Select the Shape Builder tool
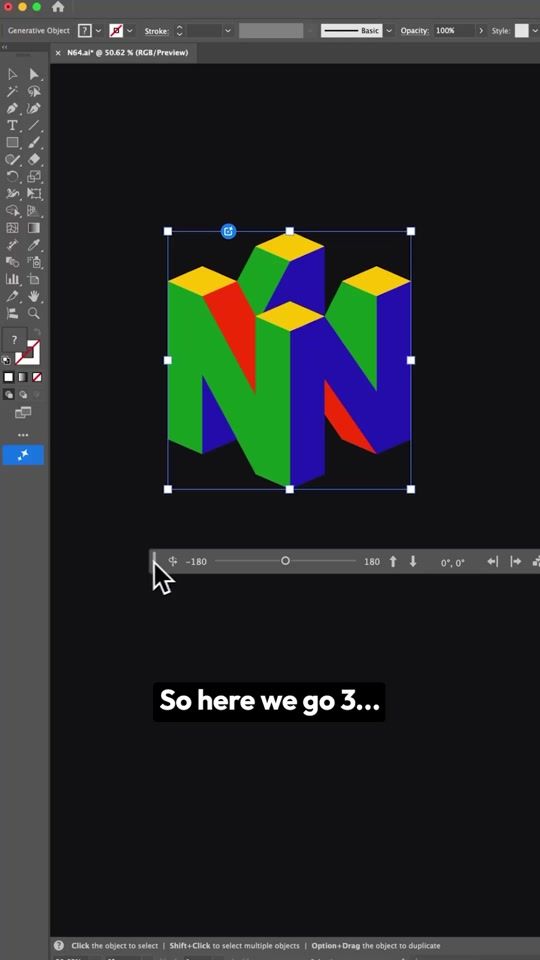The width and height of the screenshot is (540, 960). 12,211
